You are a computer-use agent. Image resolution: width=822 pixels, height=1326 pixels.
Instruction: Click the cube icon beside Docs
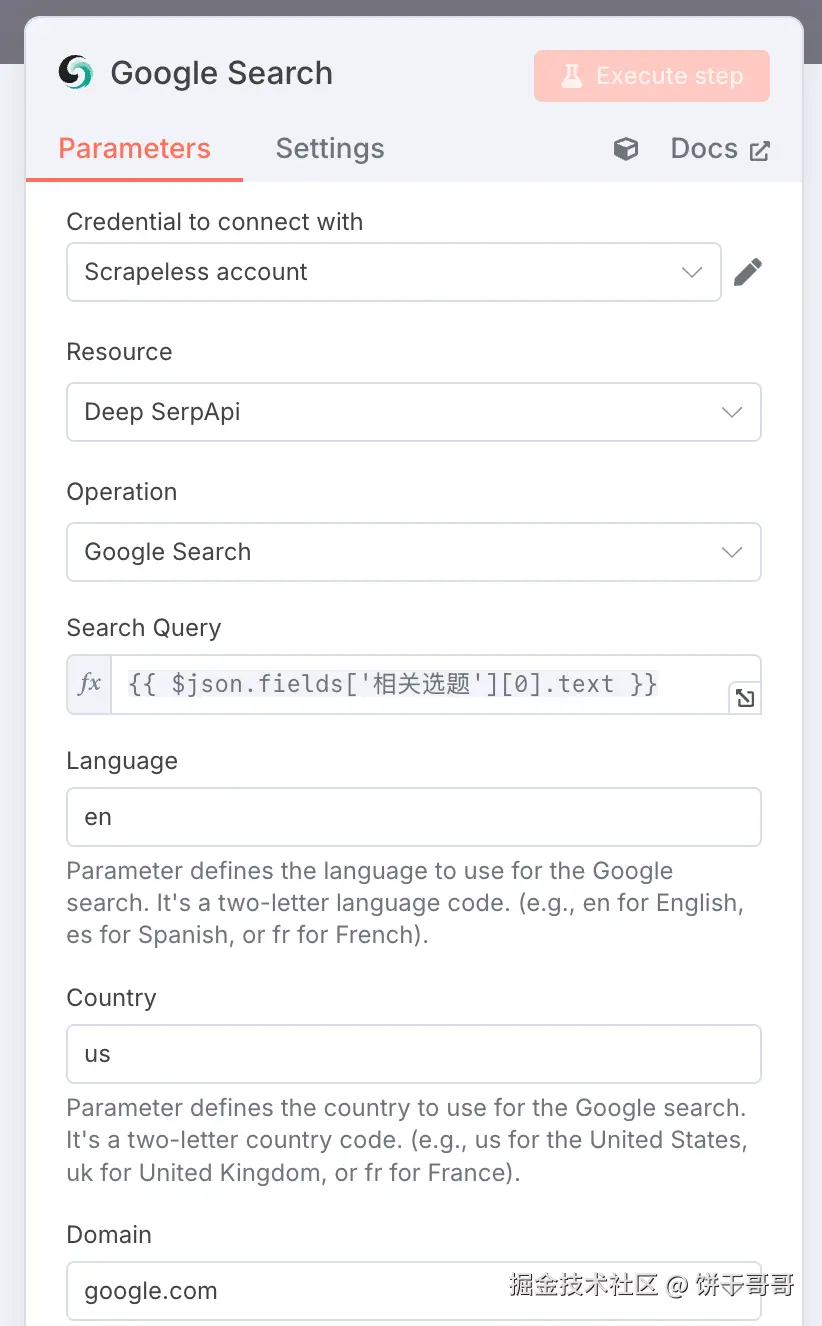[x=626, y=149]
